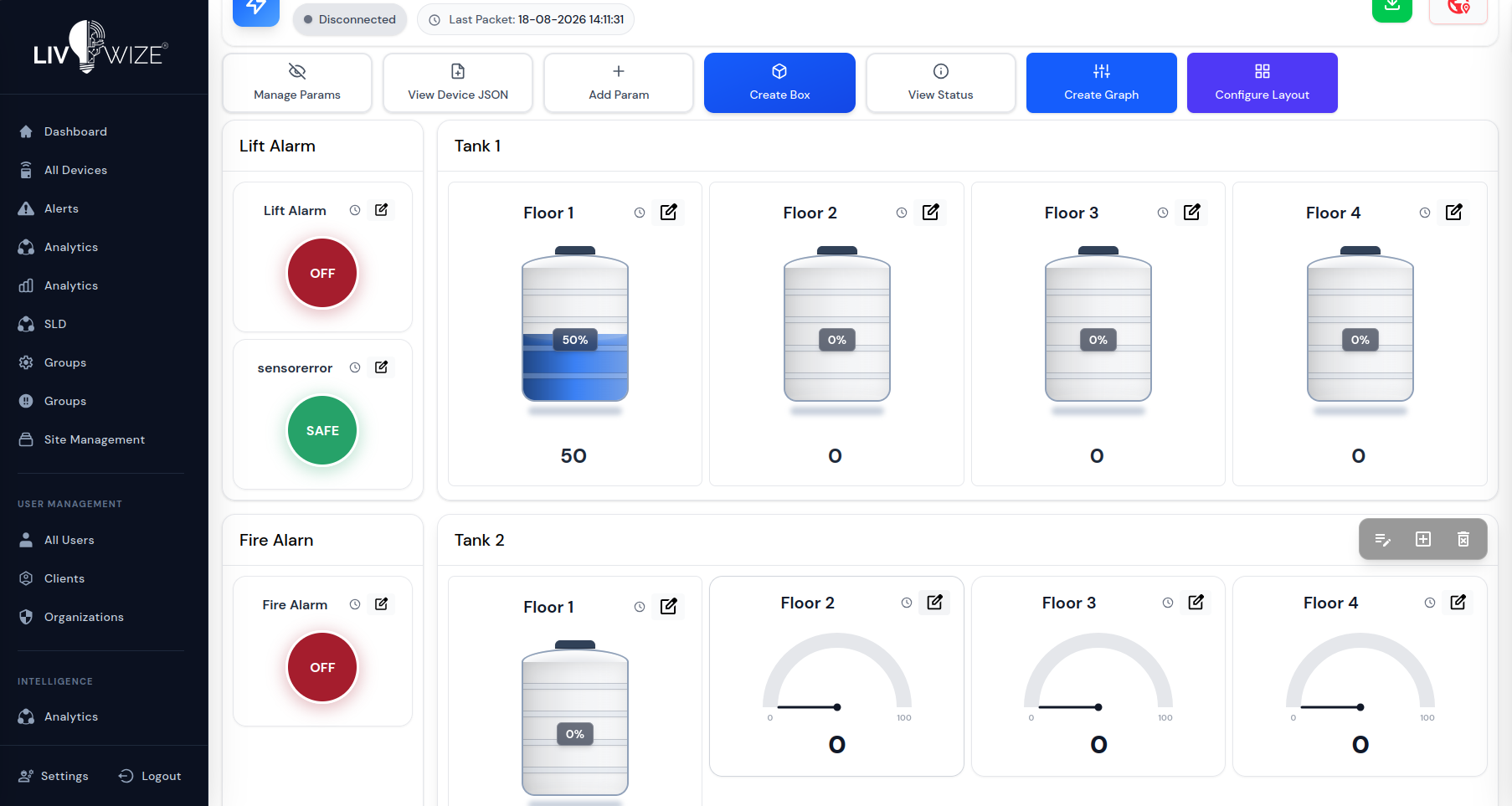
Task: Open history clock for sensorerror widget
Action: pos(355,367)
